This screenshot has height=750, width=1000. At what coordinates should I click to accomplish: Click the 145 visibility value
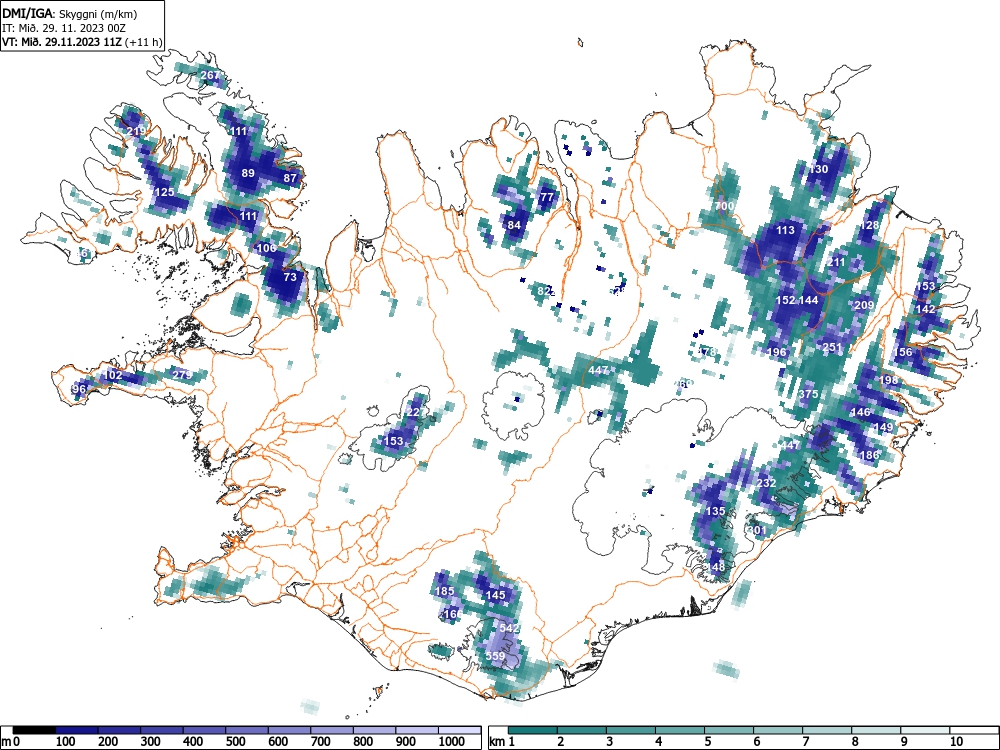pos(496,595)
